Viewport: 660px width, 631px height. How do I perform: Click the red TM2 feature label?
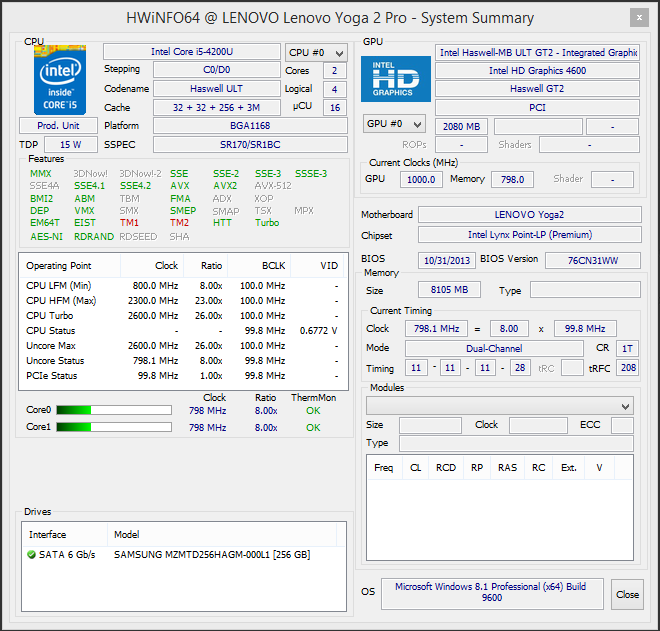coord(179,222)
